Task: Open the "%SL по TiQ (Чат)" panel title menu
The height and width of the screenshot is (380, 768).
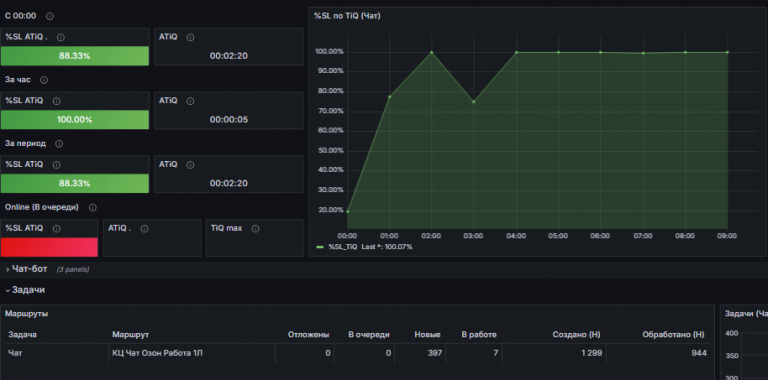Action: point(347,16)
